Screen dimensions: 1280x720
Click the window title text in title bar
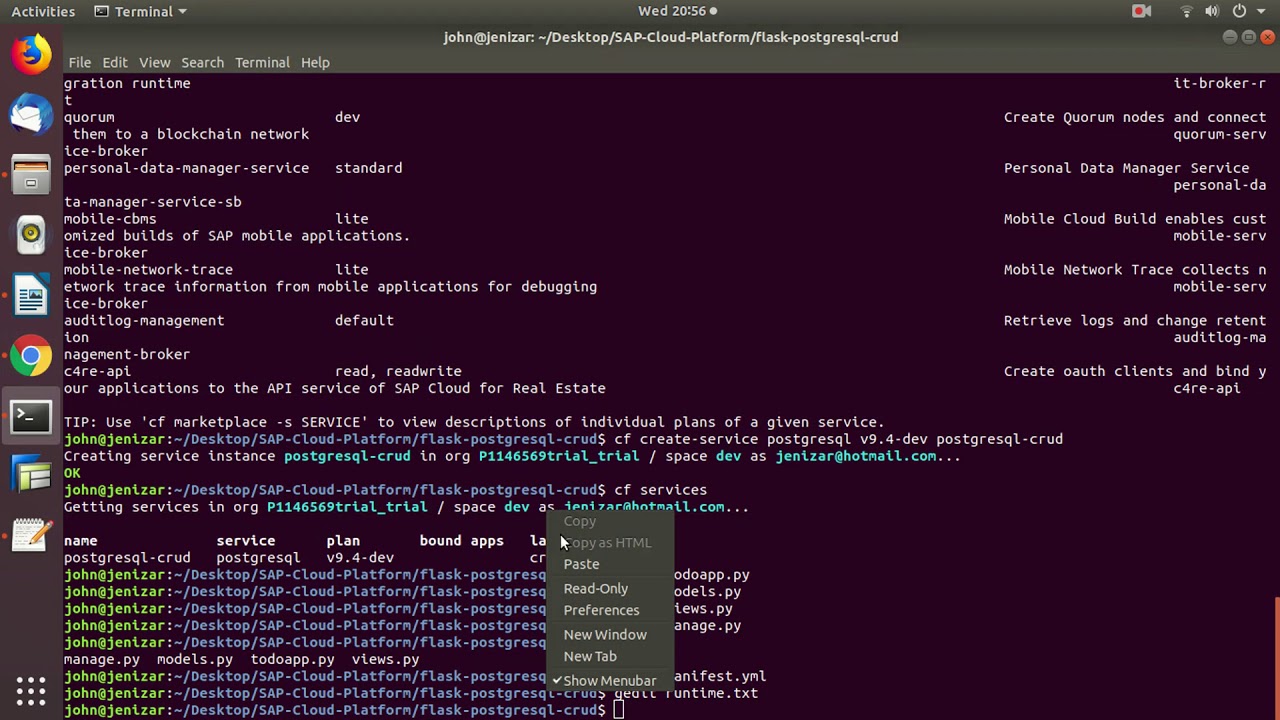671,37
